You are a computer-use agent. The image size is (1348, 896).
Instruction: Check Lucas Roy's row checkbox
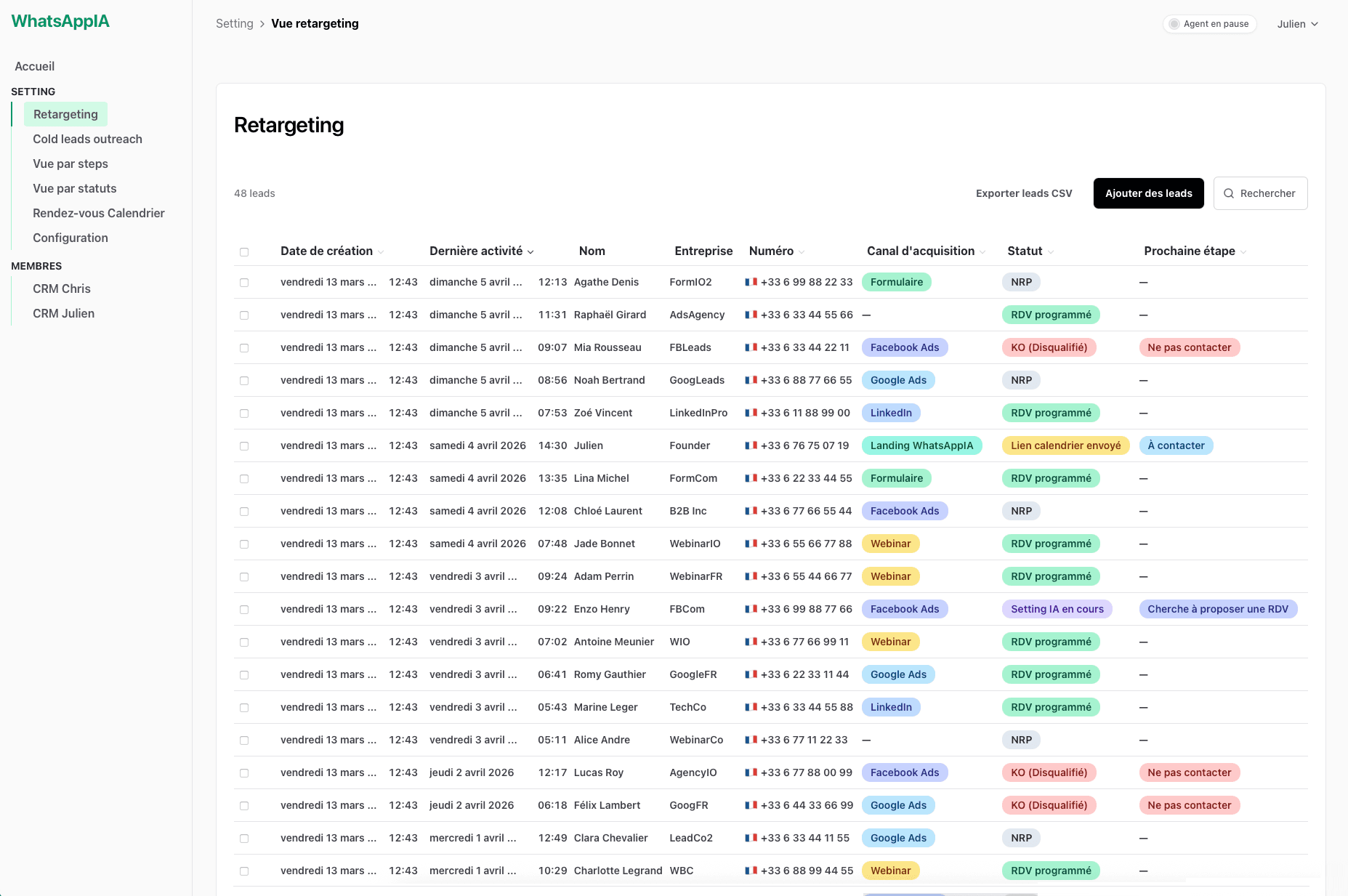coord(244,772)
